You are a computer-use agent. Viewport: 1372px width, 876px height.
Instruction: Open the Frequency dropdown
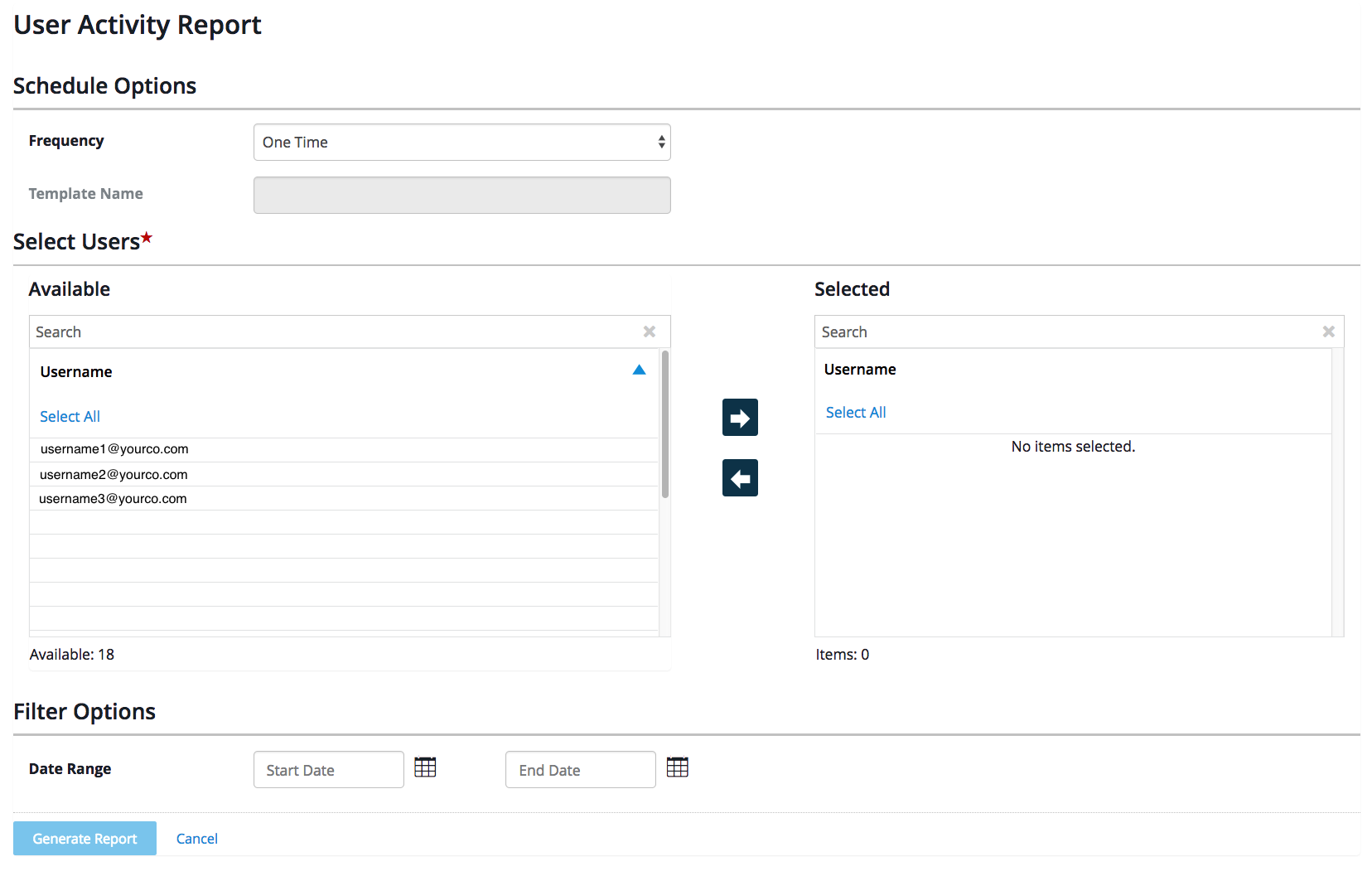pyautogui.click(x=461, y=142)
